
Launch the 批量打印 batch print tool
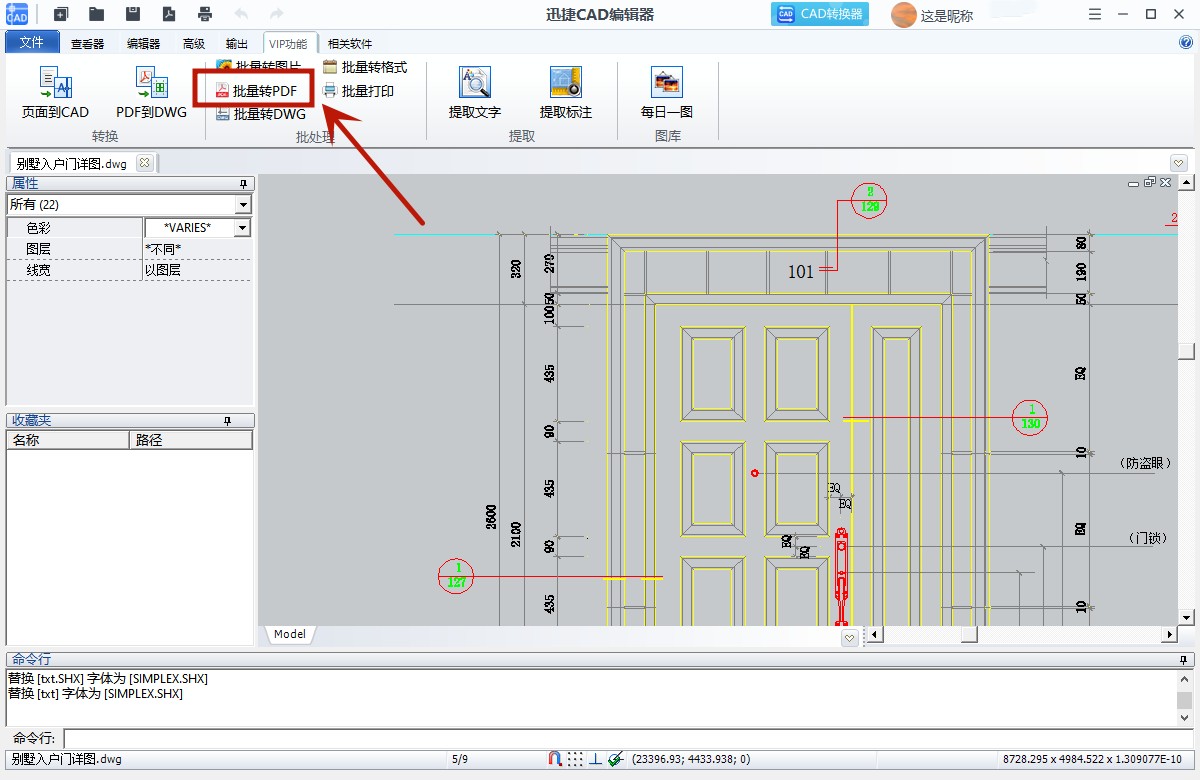coord(364,88)
